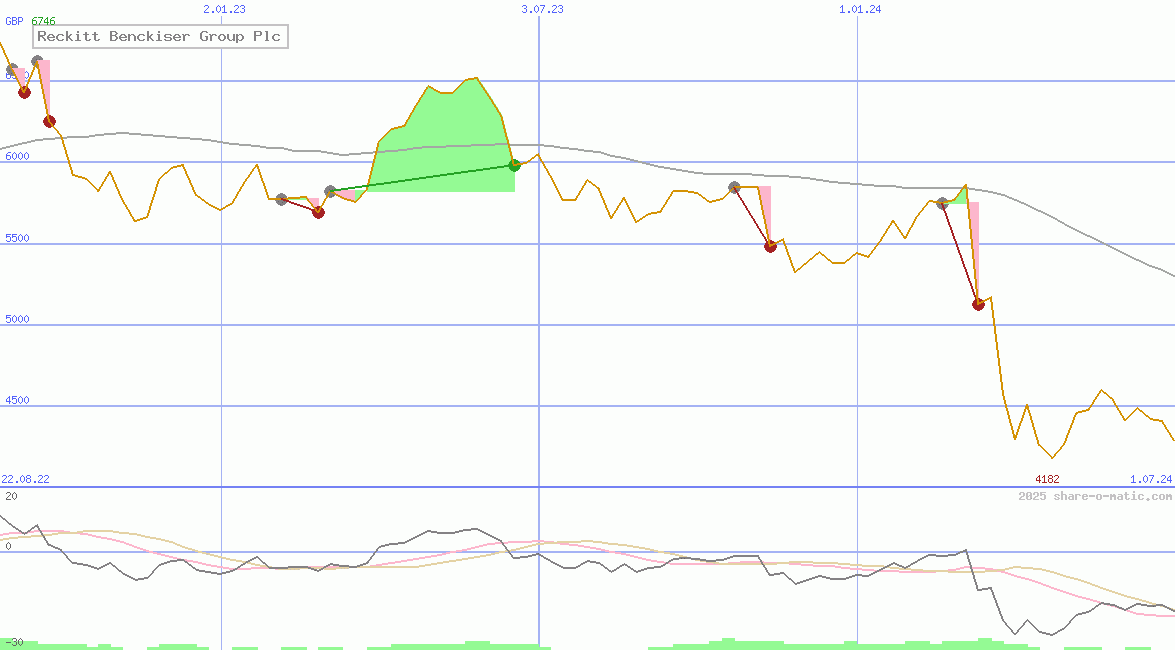Image resolution: width=1175 pixels, height=650 pixels.
Task: Click the 20 indicator axis label
Action: [11, 496]
